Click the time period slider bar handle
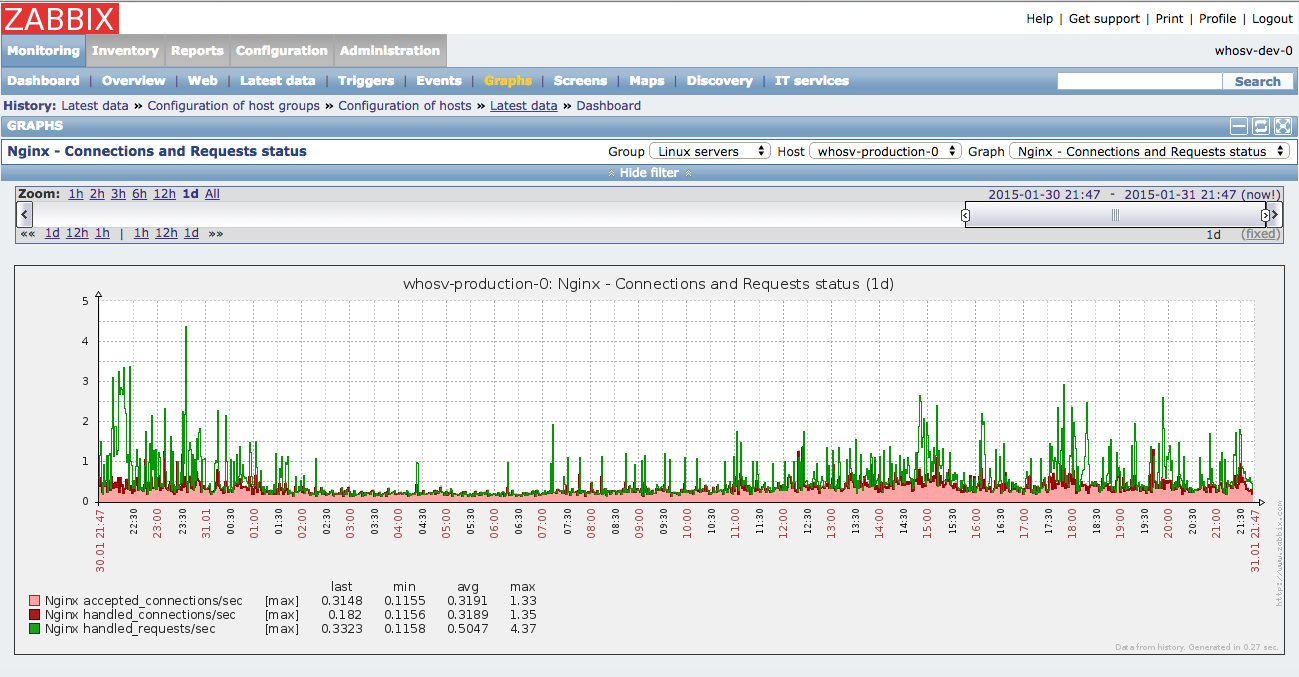 [1115, 215]
